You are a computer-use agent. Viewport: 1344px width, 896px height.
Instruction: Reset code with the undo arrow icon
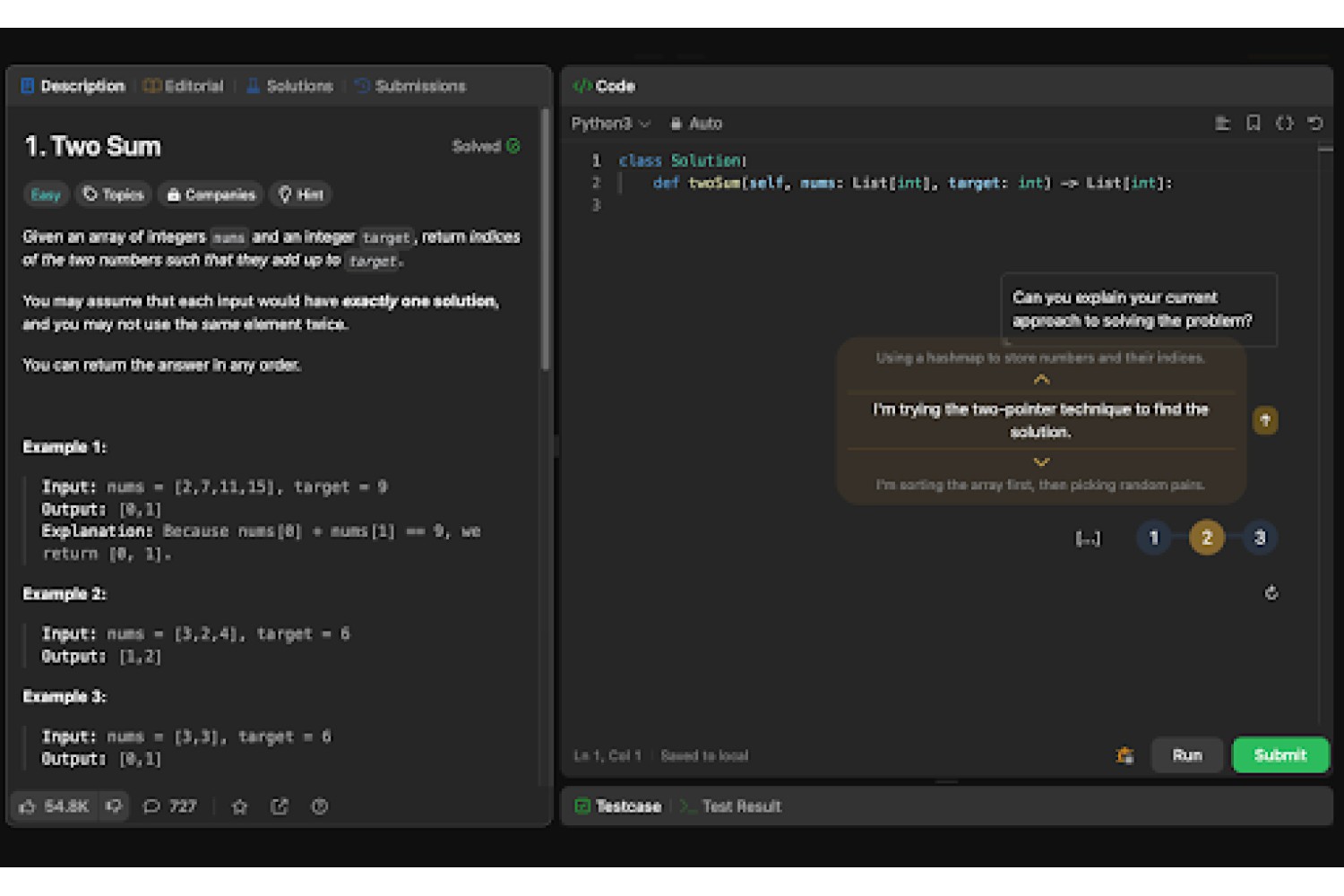coord(1315,124)
